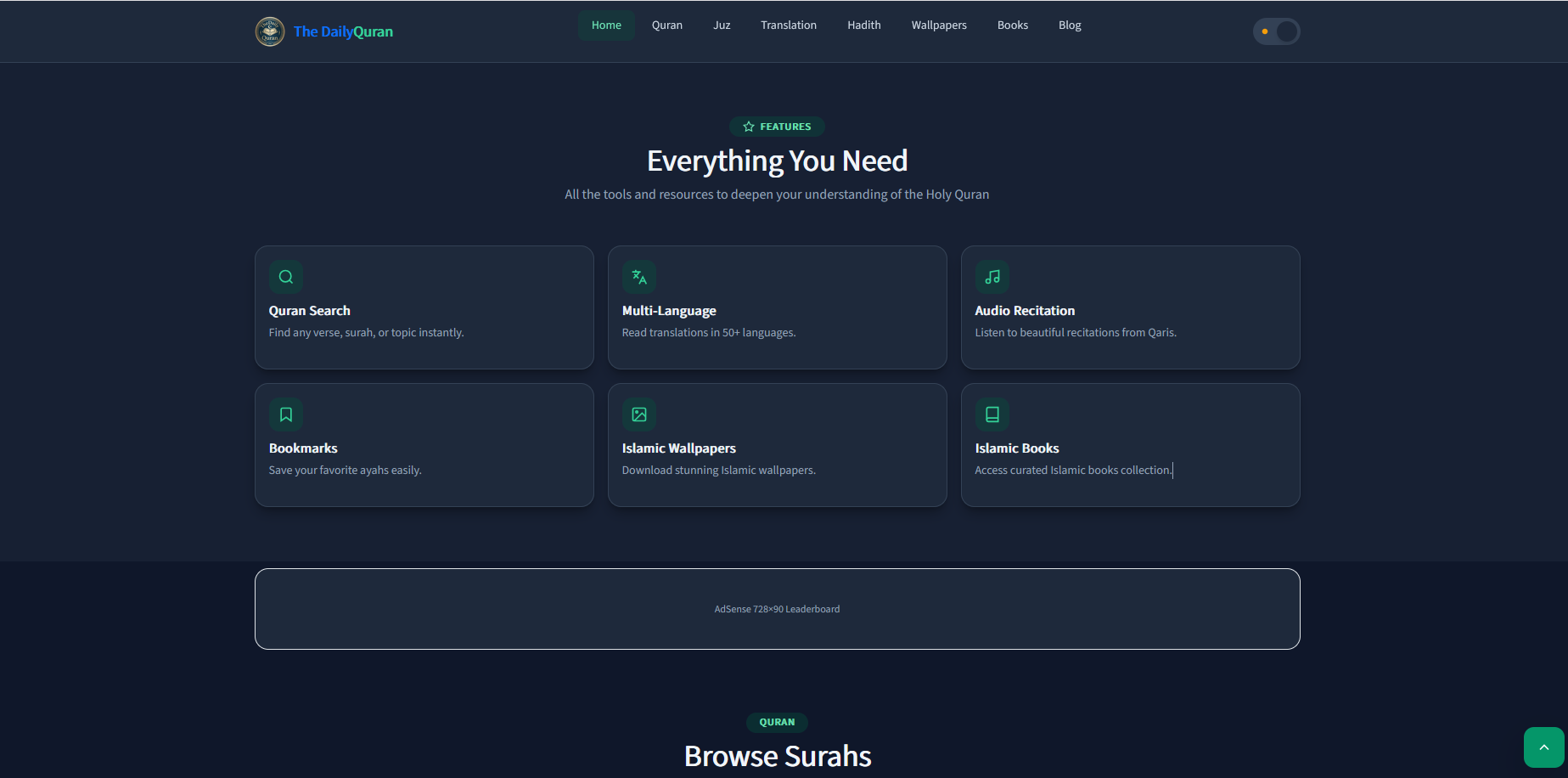Open the Hadith section

point(864,25)
